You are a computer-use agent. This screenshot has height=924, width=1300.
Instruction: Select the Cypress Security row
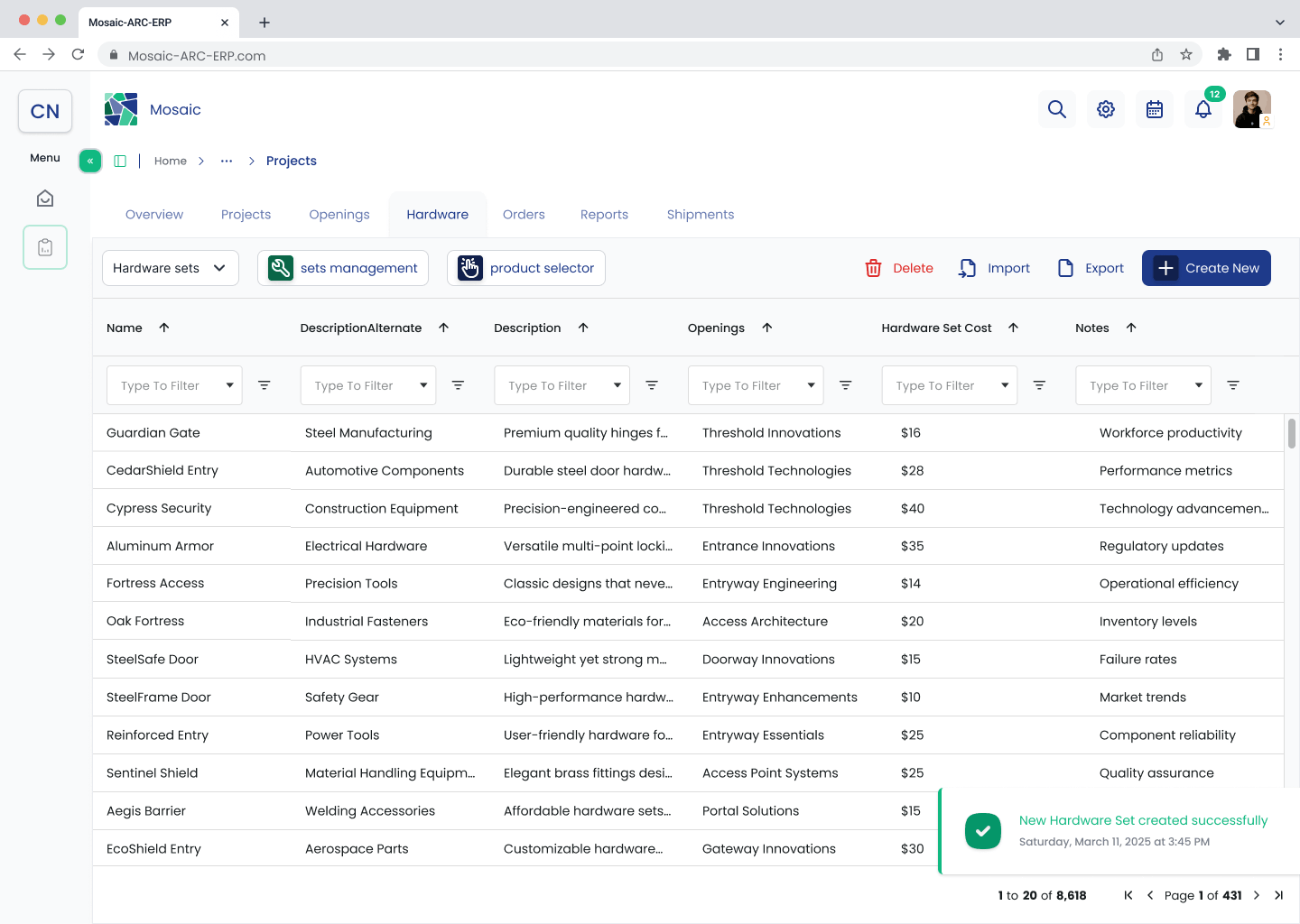pyautogui.click(x=688, y=508)
